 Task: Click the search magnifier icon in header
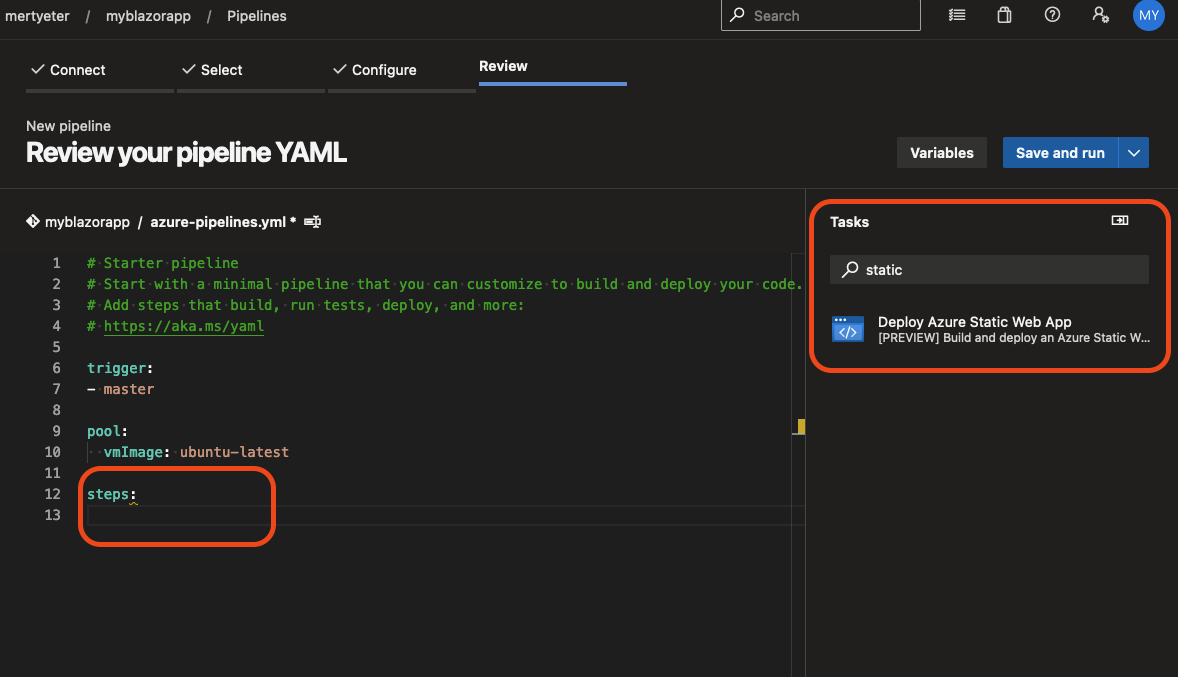[x=737, y=15]
